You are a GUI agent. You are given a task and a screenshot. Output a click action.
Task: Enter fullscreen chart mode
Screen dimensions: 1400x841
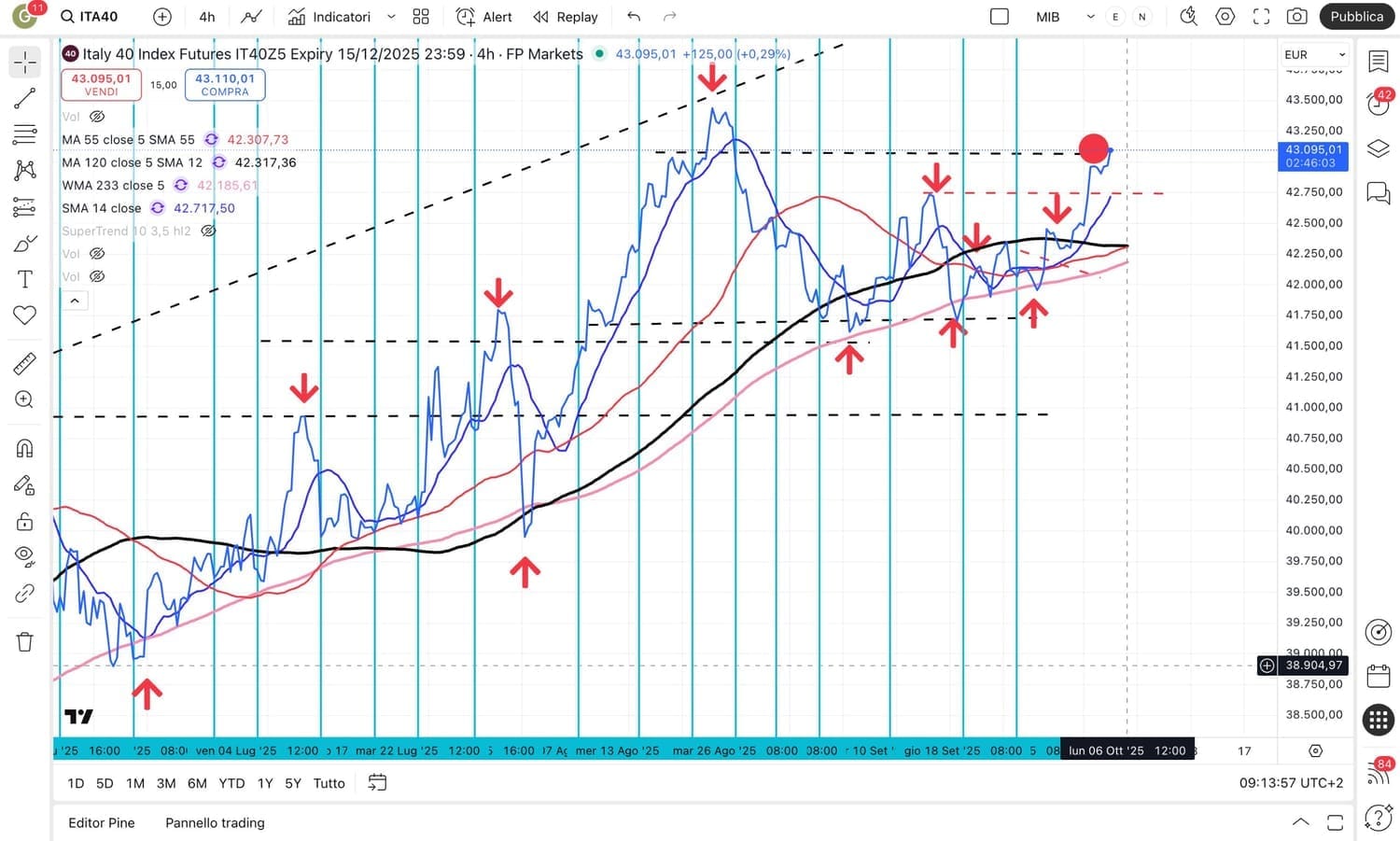point(1261,17)
